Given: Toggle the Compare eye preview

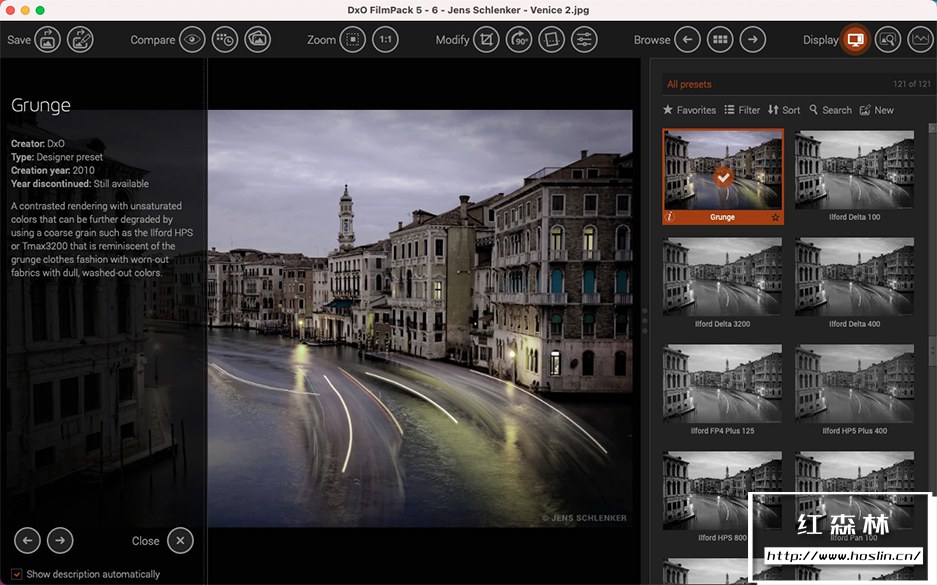Looking at the screenshot, I should [192, 40].
